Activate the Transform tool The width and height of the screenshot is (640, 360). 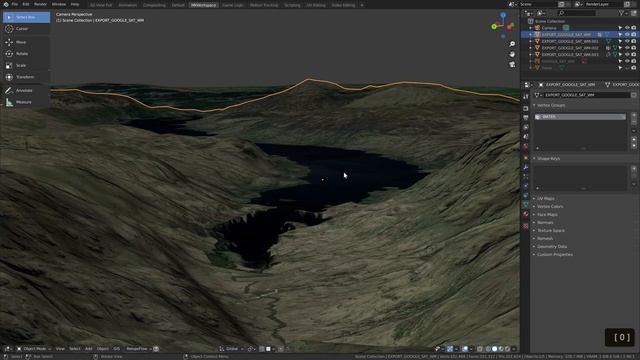point(26,77)
